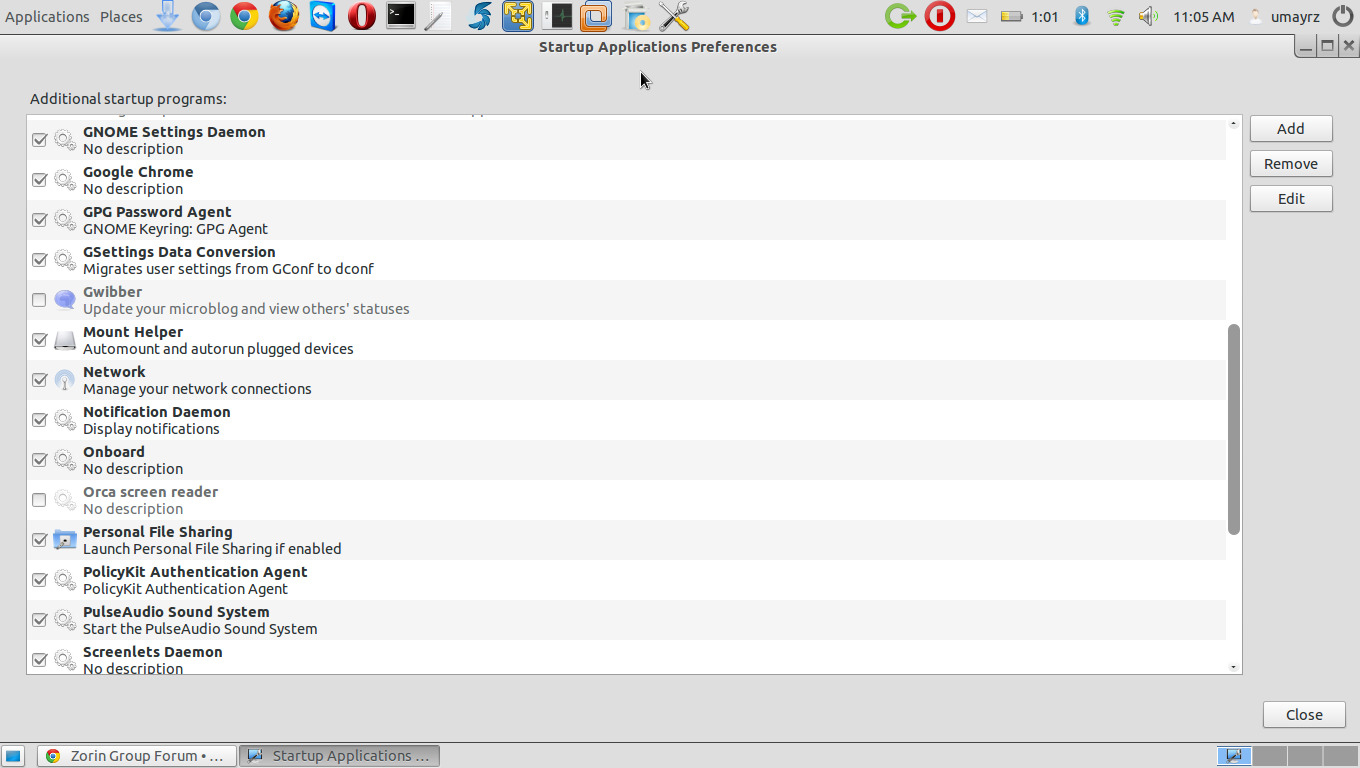
Task: Uncheck the Onboard startup program
Action: 40,460
